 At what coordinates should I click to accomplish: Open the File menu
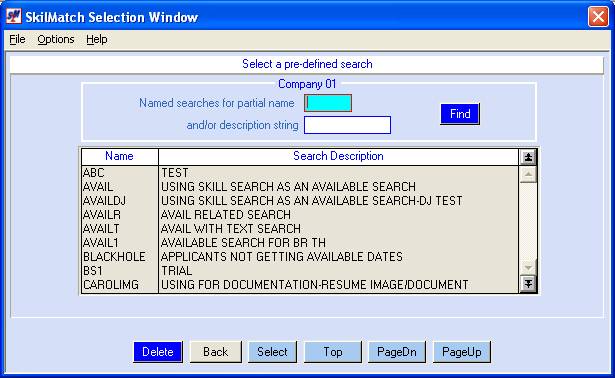pos(17,39)
